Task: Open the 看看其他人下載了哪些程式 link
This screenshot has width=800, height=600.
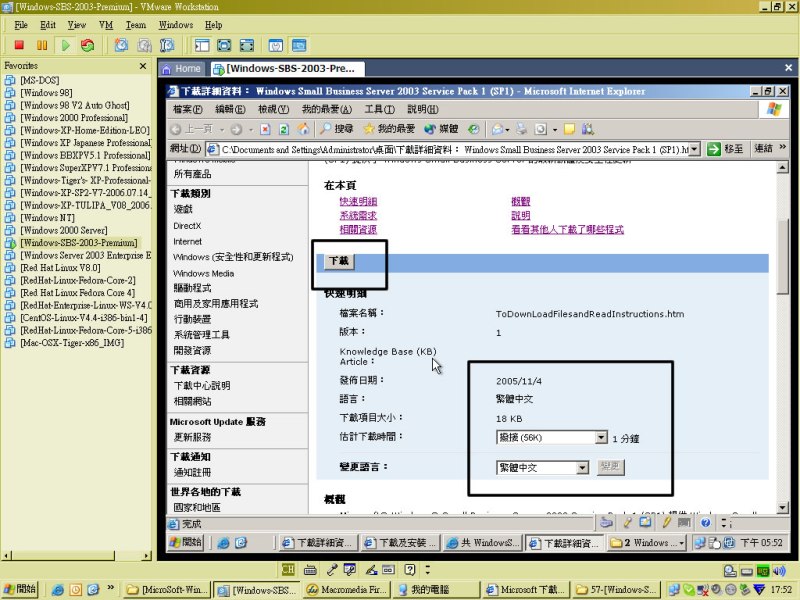Action: pyautogui.click(x=567, y=230)
